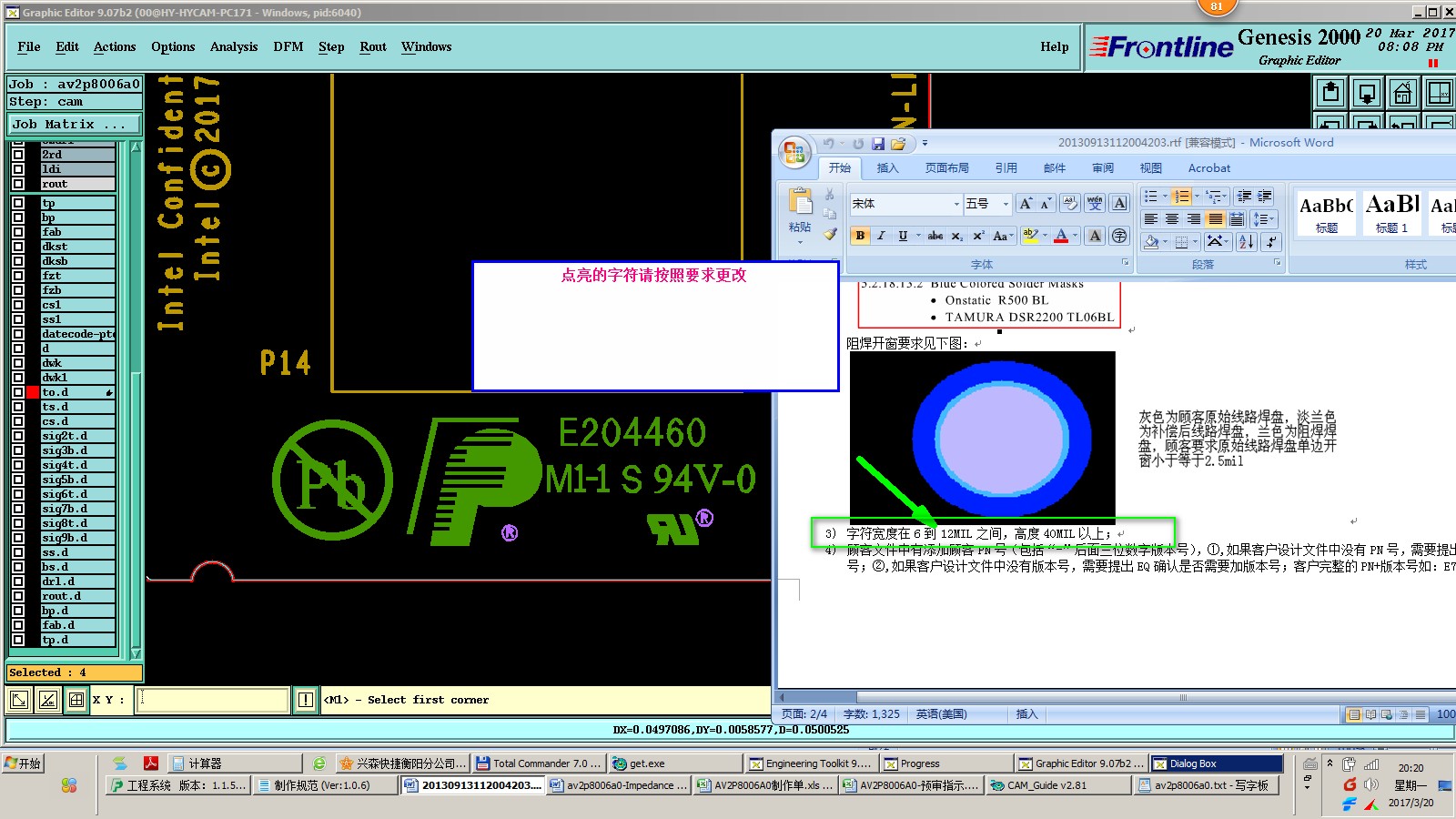Apply Italic formatting in Word

pos(881,236)
